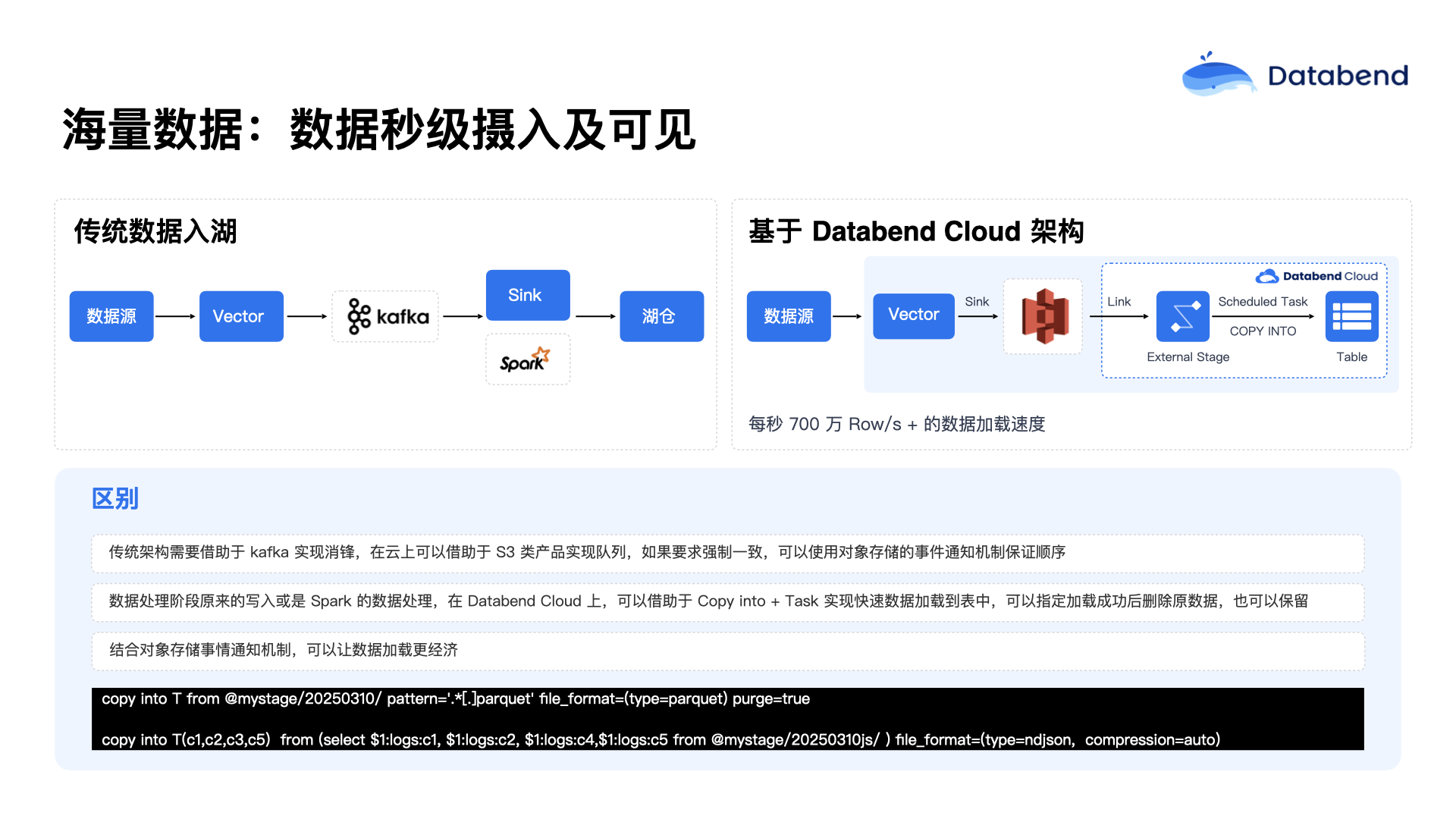Click the Spark logo below Sink
The width and height of the screenshot is (1456, 819).
click(527, 359)
